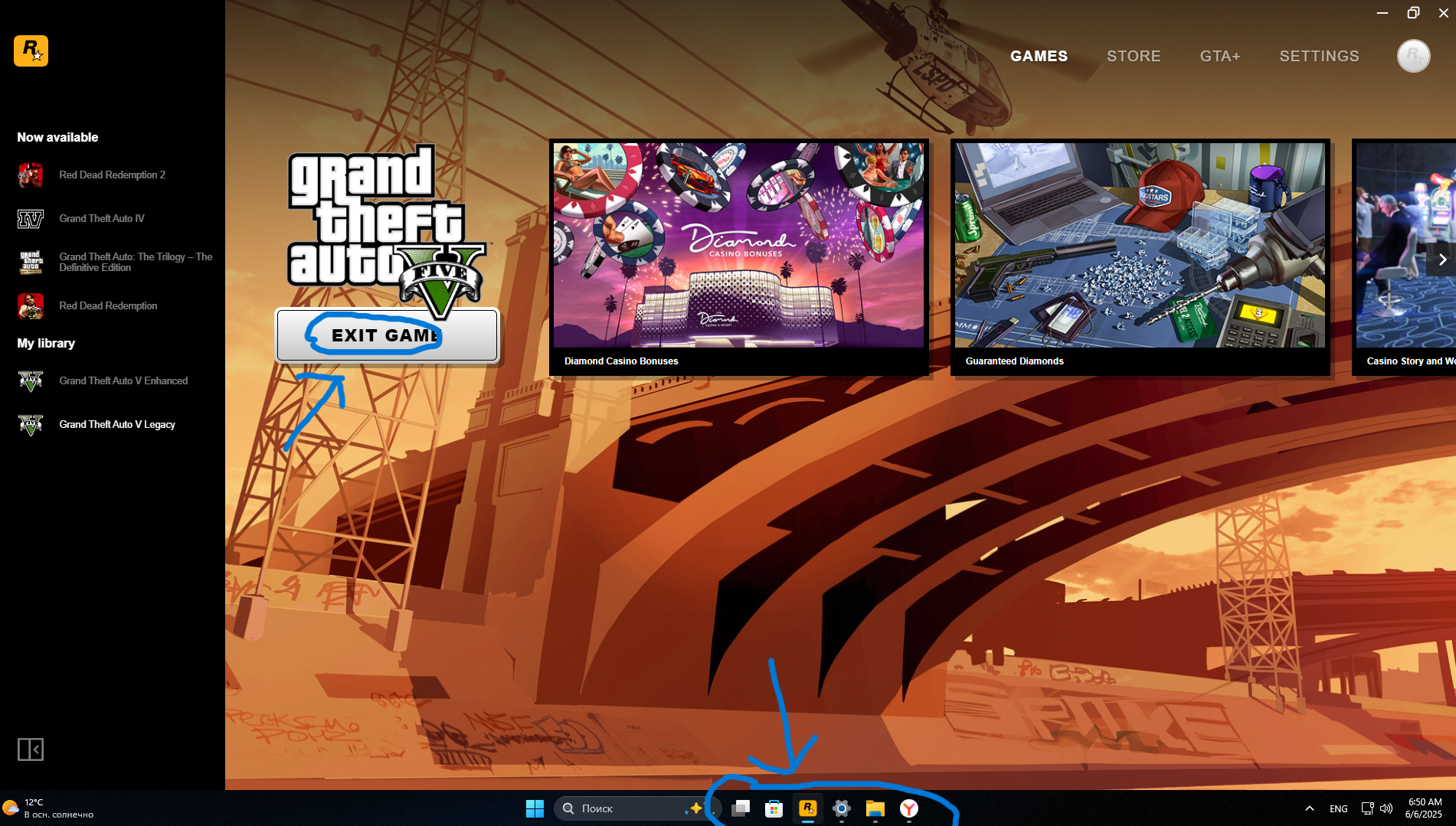1456x826 pixels.
Task: Select the GTA Trilogy Definitive Edition icon
Action: (31, 262)
